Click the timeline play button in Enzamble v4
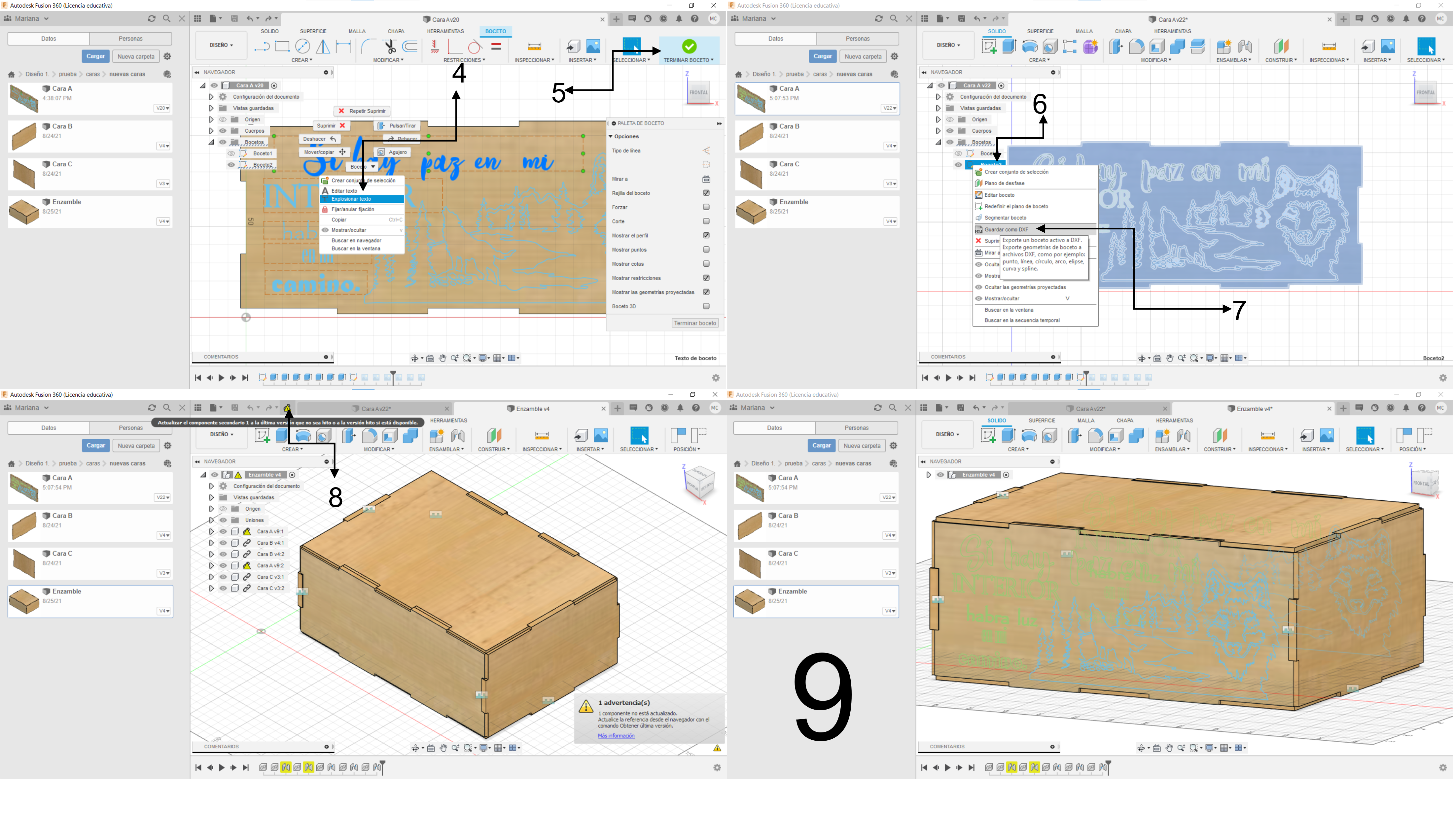1453x840 pixels. coord(221,767)
